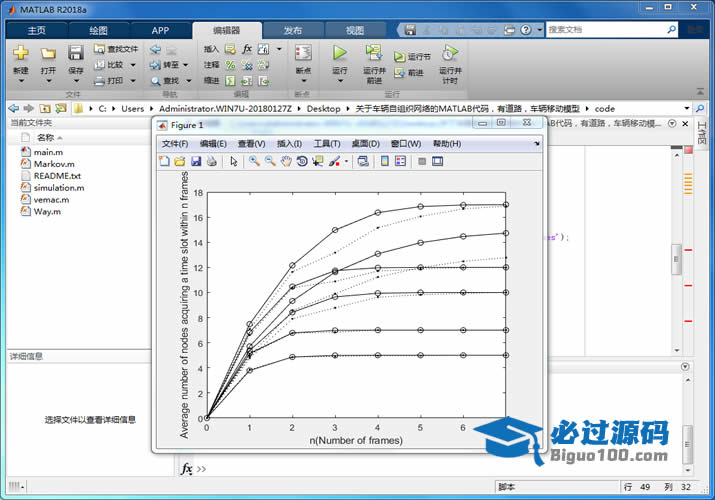Image resolution: width=715 pixels, height=500 pixels.
Task: Expand the Print (打印) dropdown arrow
Action: click(133, 81)
